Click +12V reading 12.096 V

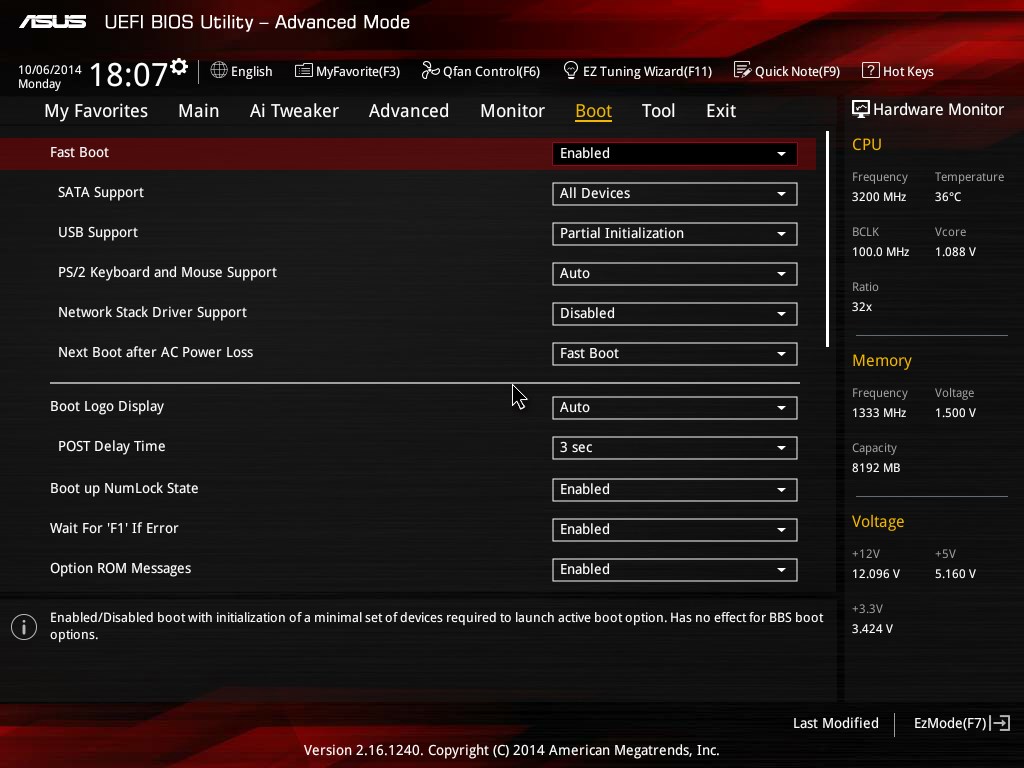pyautogui.click(x=875, y=573)
